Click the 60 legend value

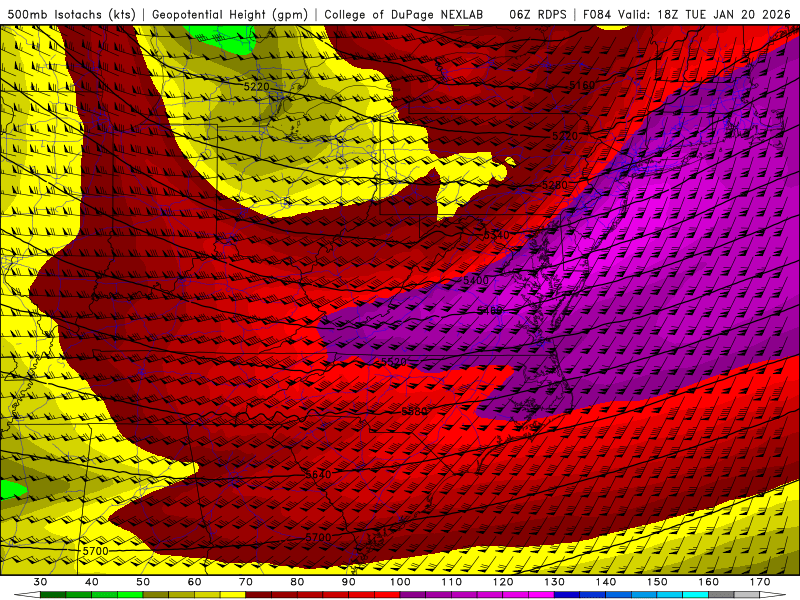click(x=194, y=582)
